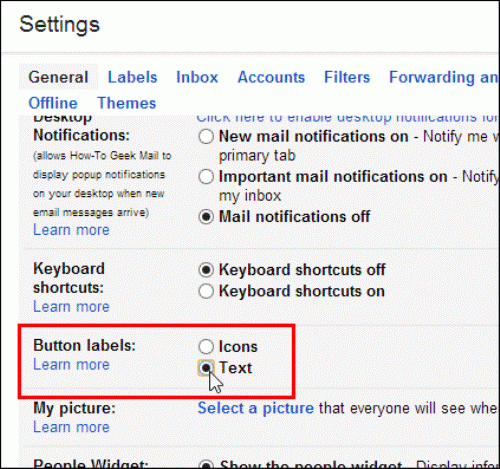Click the Select a picture link
Screen dimensions: 500x469
coord(256,408)
